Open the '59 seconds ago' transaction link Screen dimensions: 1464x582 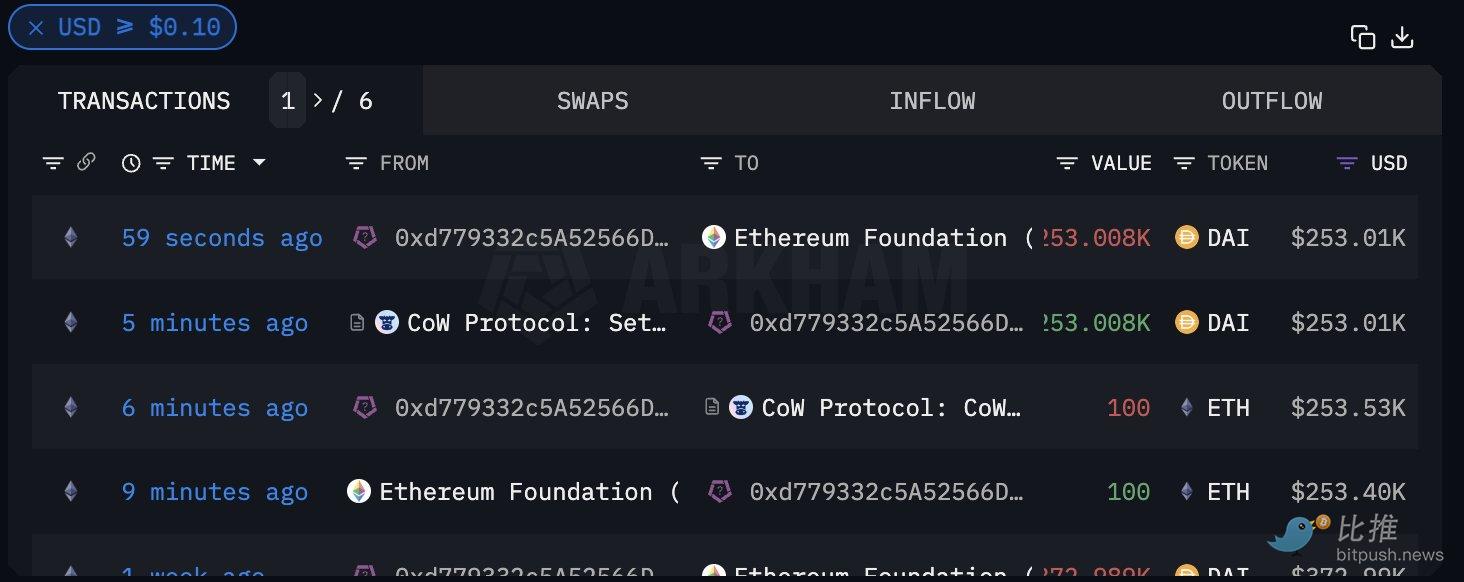[222, 238]
